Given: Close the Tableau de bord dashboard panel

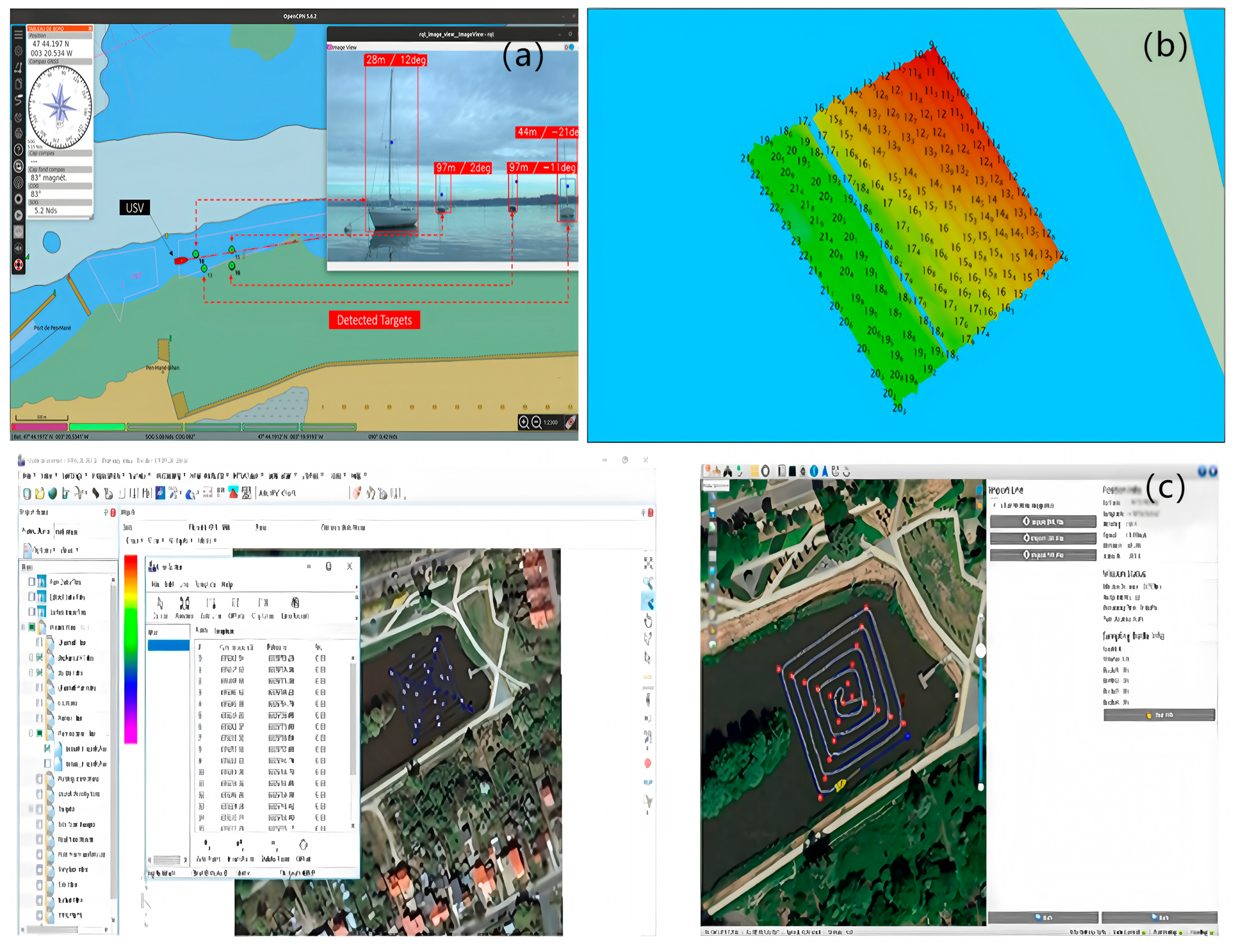Looking at the screenshot, I should tap(90, 28).
